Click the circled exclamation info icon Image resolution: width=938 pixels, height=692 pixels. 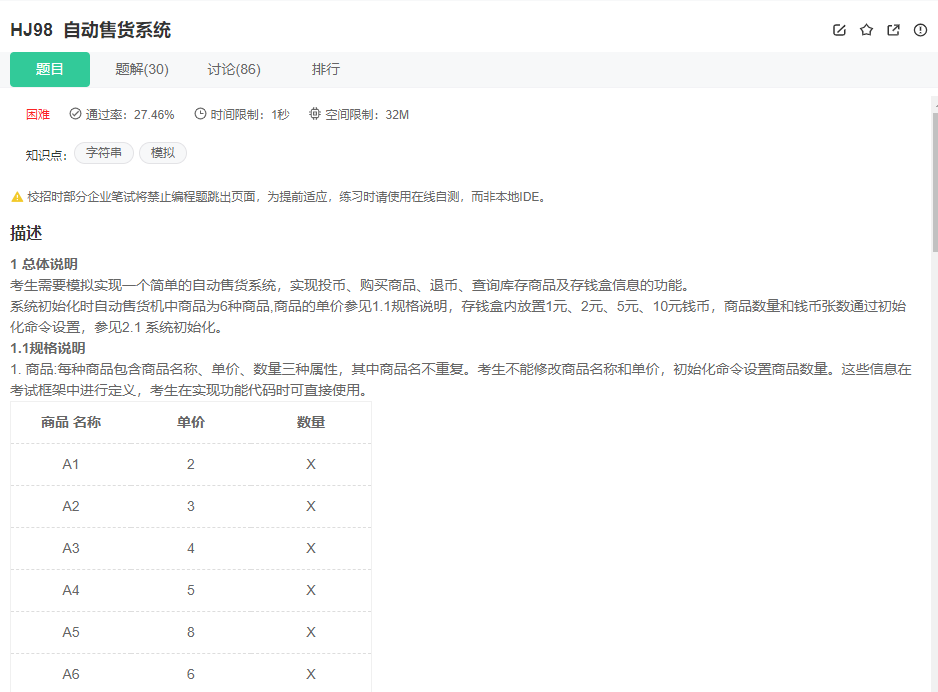coord(920,30)
